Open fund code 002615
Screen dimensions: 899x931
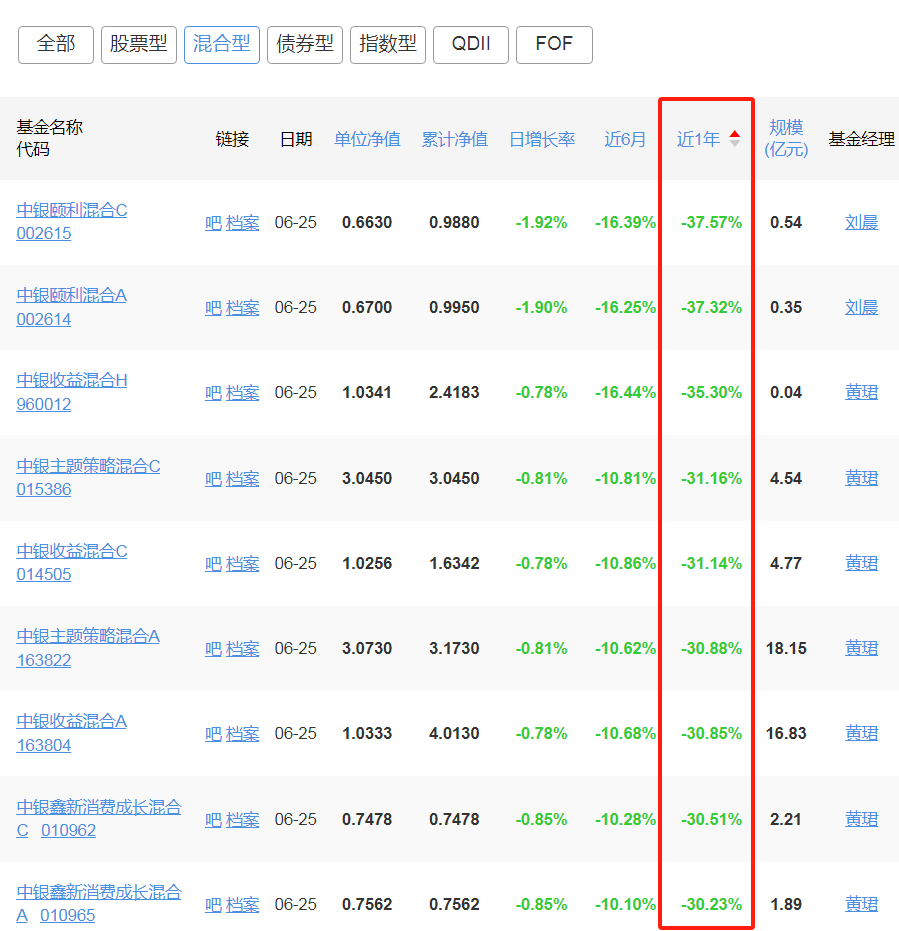tap(44, 233)
